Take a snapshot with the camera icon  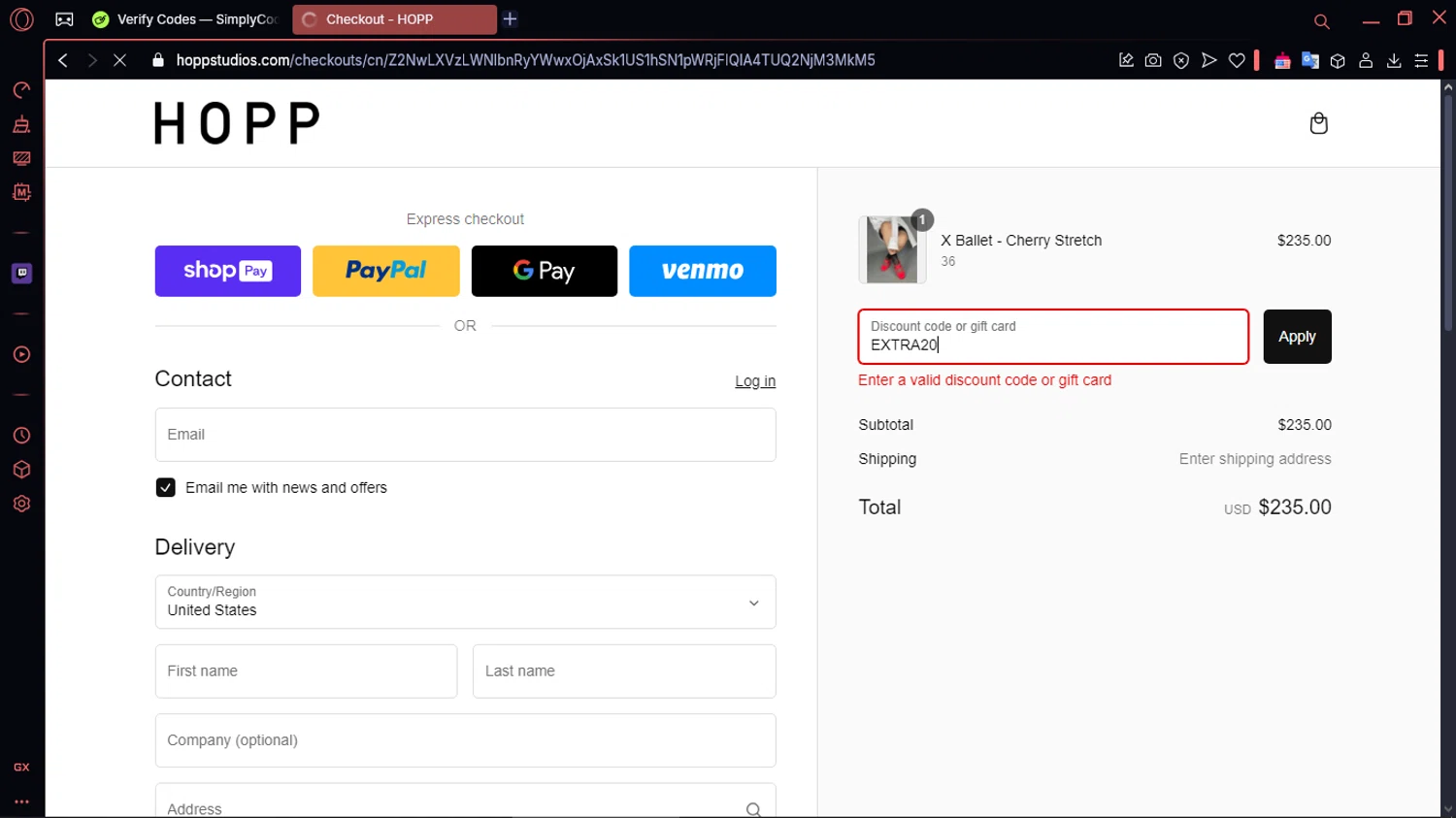[x=1153, y=60]
